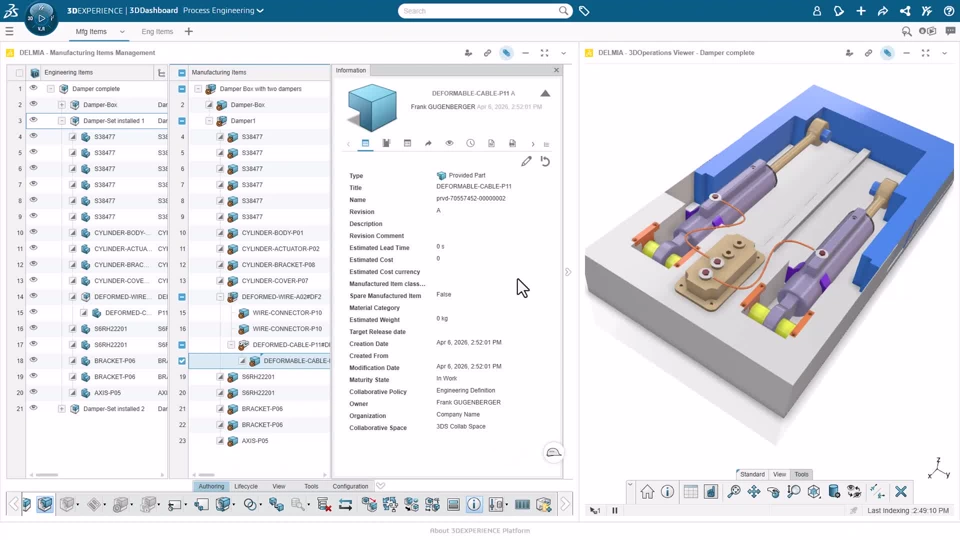Collapse the DEFORMED-WIRE-A02#DF2 manufacturing node
The width and height of the screenshot is (960, 540).
point(220,297)
